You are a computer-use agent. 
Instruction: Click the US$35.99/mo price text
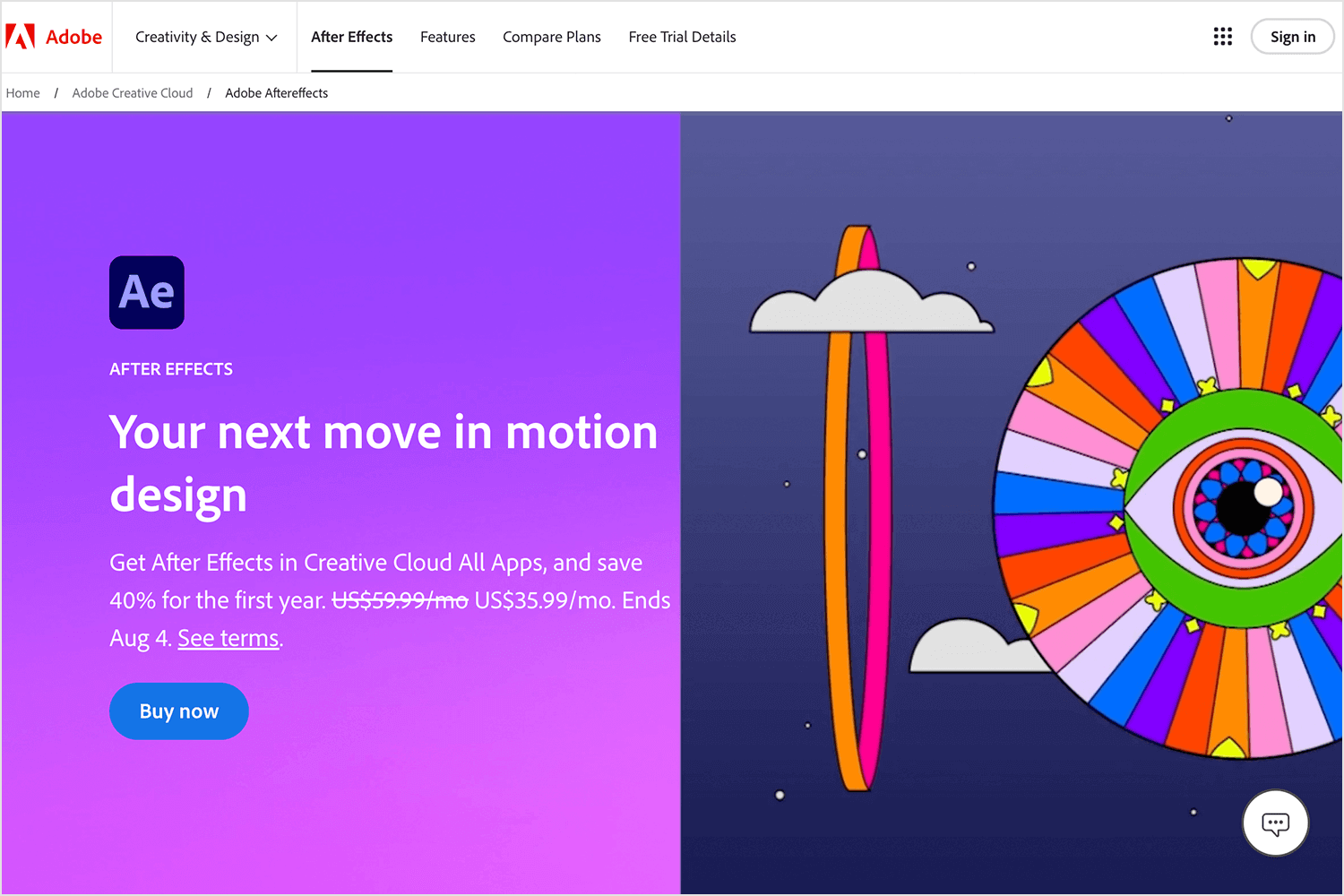pos(545,600)
